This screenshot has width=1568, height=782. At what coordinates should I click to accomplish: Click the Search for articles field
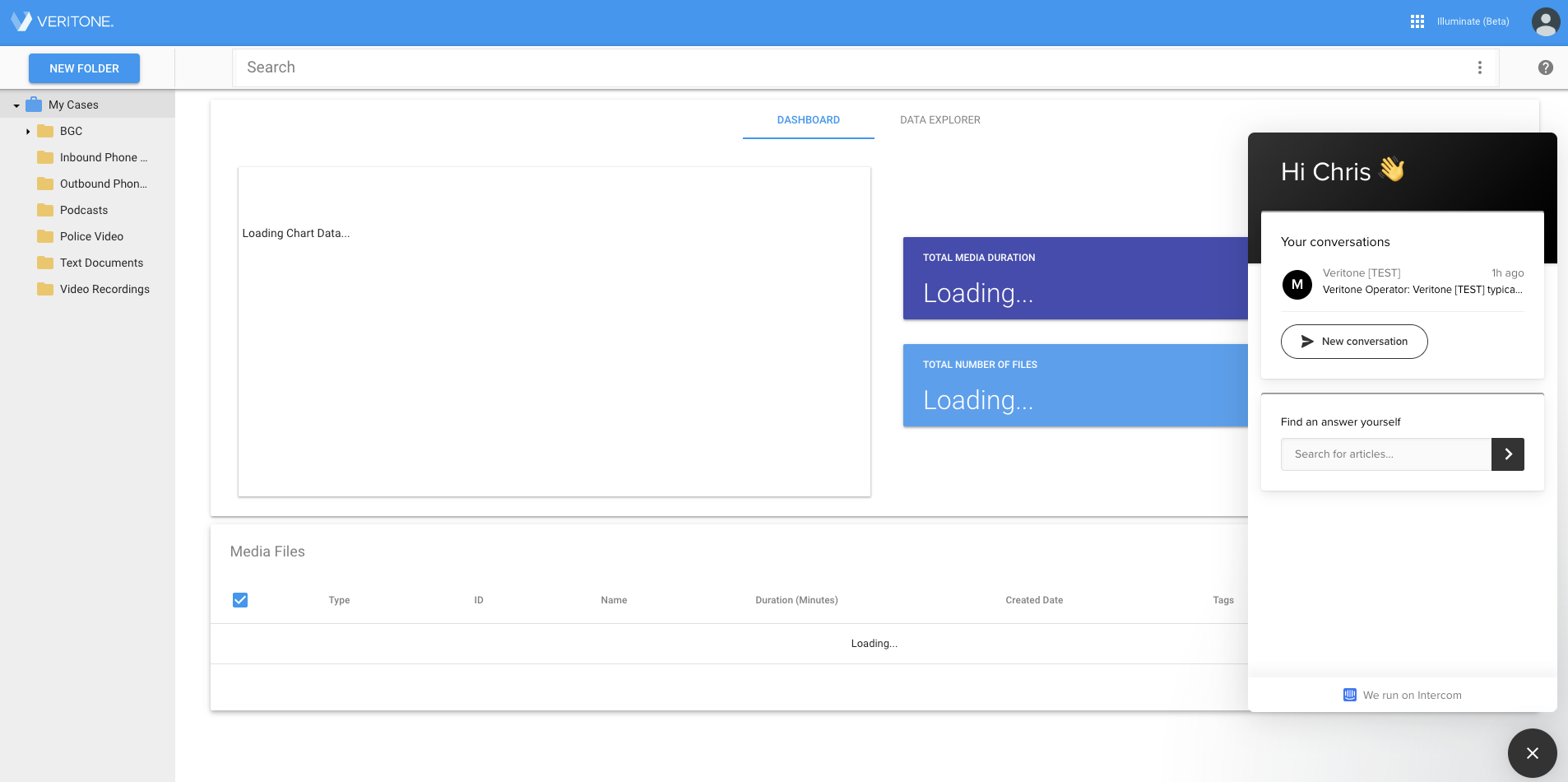pyautogui.click(x=1385, y=454)
